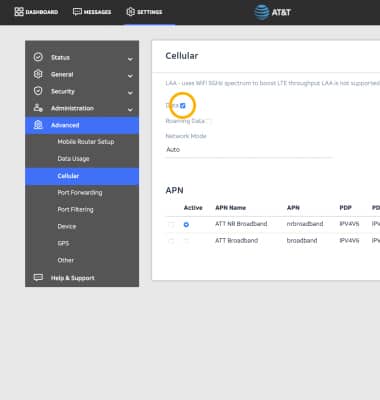380x400 pixels.
Task: Click IPV4V6 in ATT NR Broadband row
Action: [349, 224]
